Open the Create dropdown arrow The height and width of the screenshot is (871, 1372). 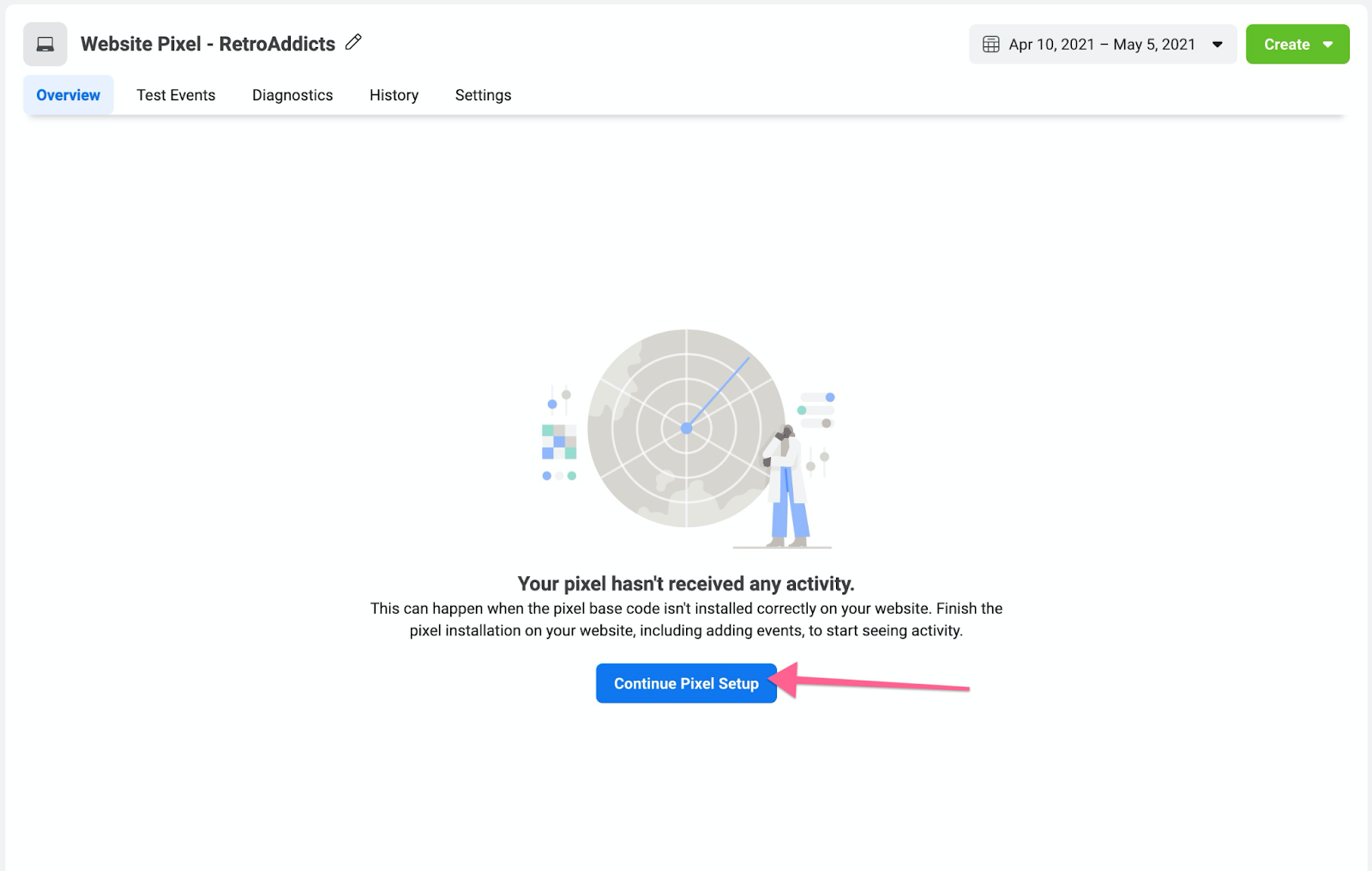(x=1327, y=45)
